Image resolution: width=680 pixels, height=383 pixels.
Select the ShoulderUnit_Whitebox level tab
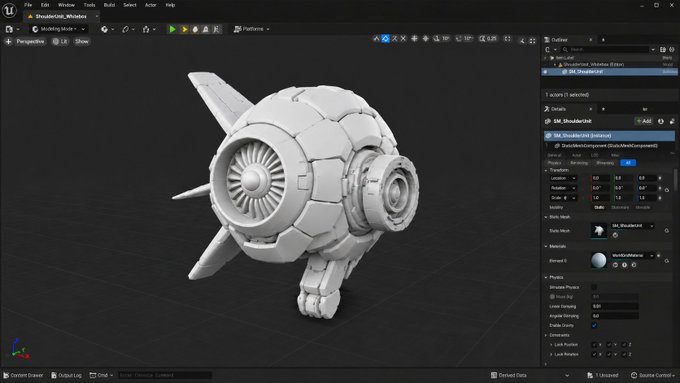point(61,16)
